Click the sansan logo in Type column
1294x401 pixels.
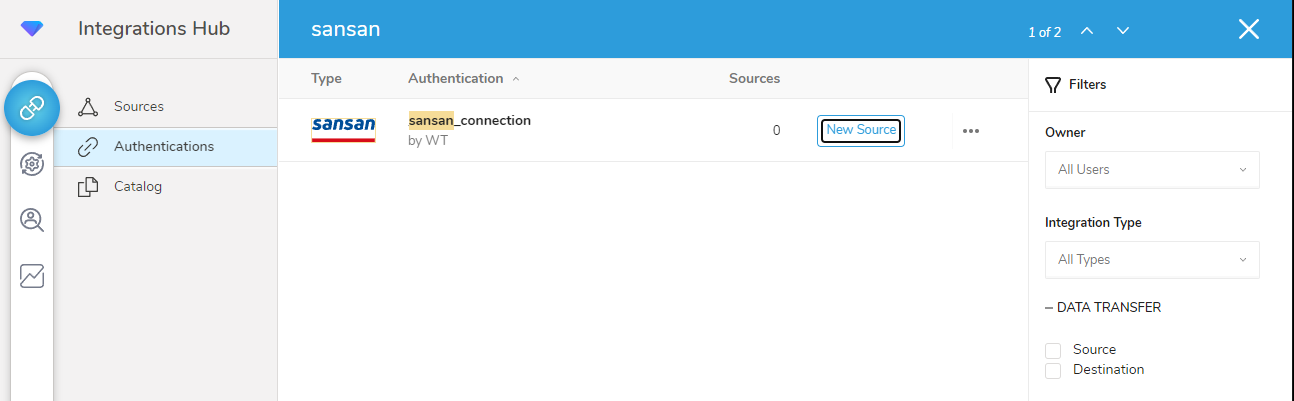click(x=343, y=129)
